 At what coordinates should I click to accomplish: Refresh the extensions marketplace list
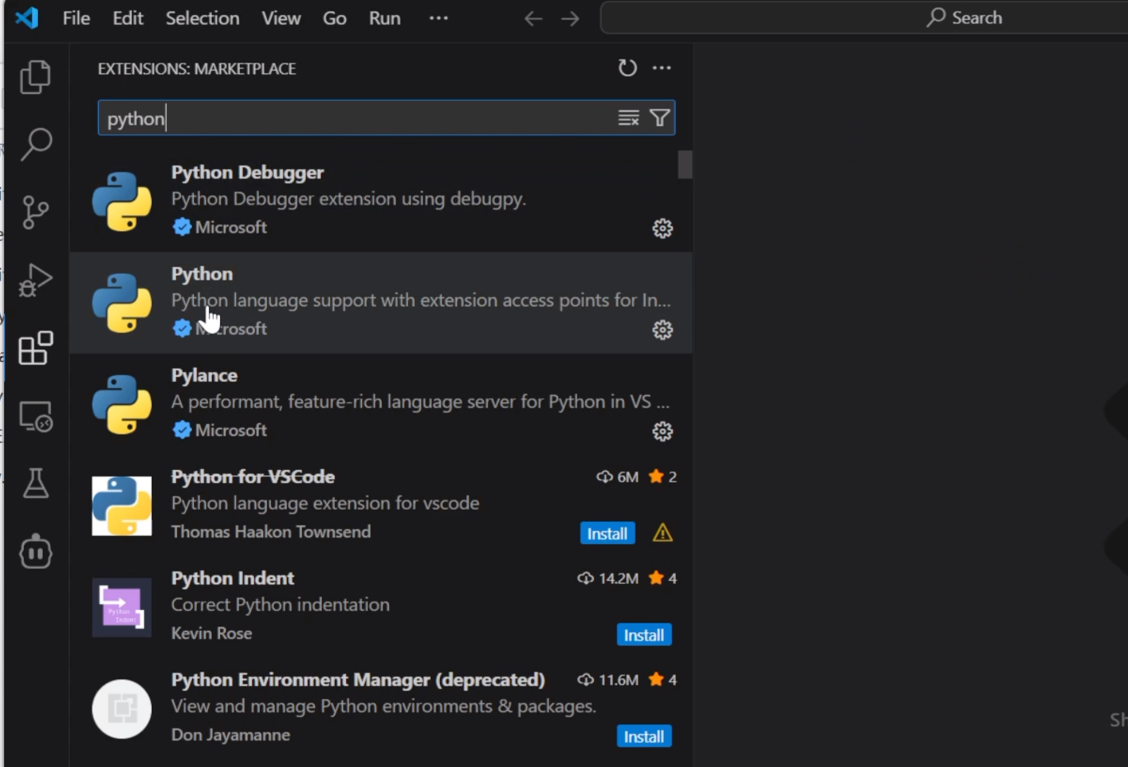(x=627, y=68)
